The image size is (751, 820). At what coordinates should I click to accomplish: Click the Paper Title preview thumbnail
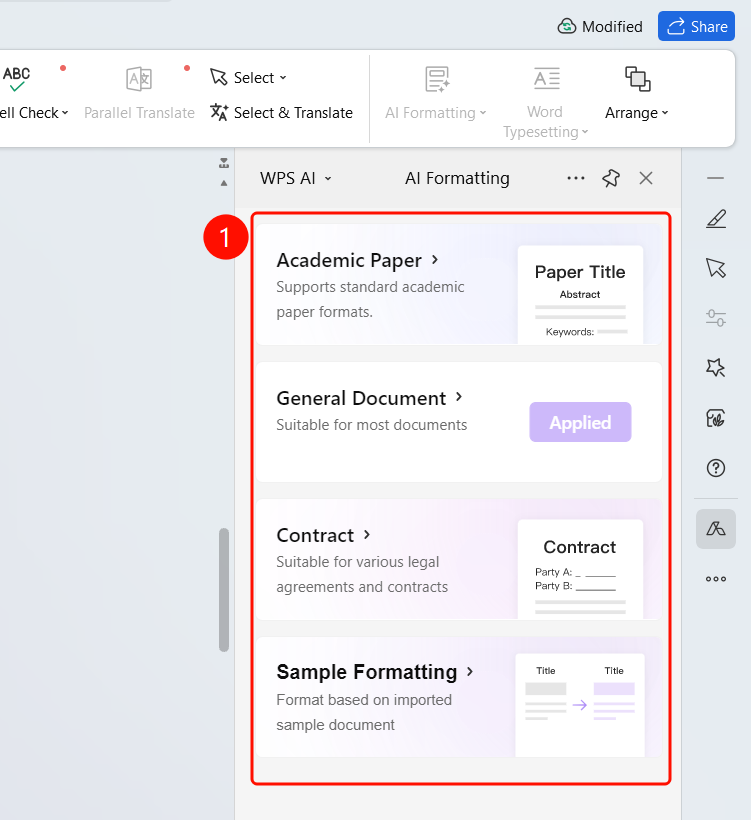[580, 294]
